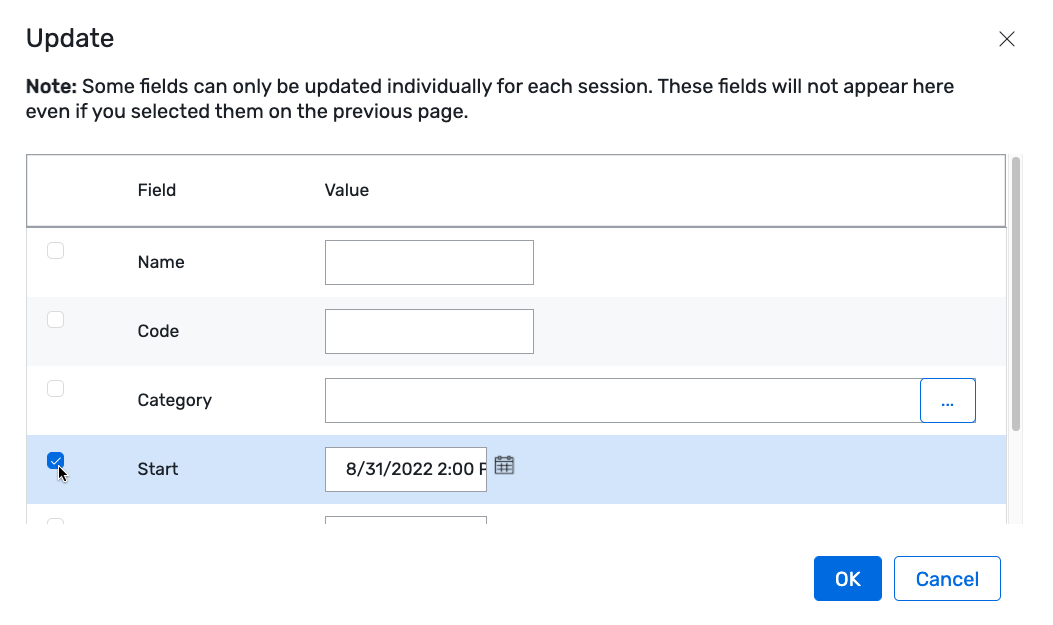Click the Value column header
Viewport: 1053px width, 625px height.
click(x=347, y=190)
